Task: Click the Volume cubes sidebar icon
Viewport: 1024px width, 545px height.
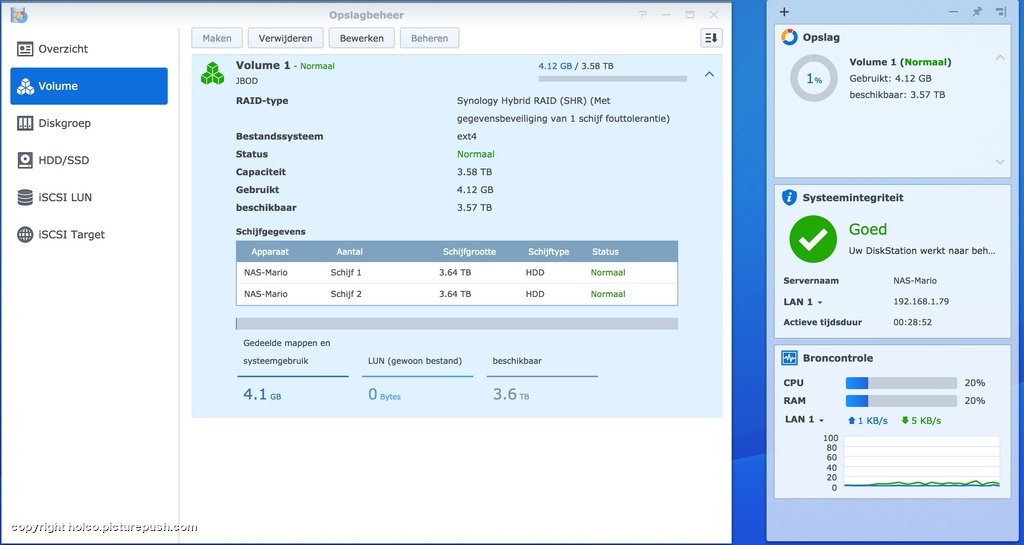Action: [25, 86]
